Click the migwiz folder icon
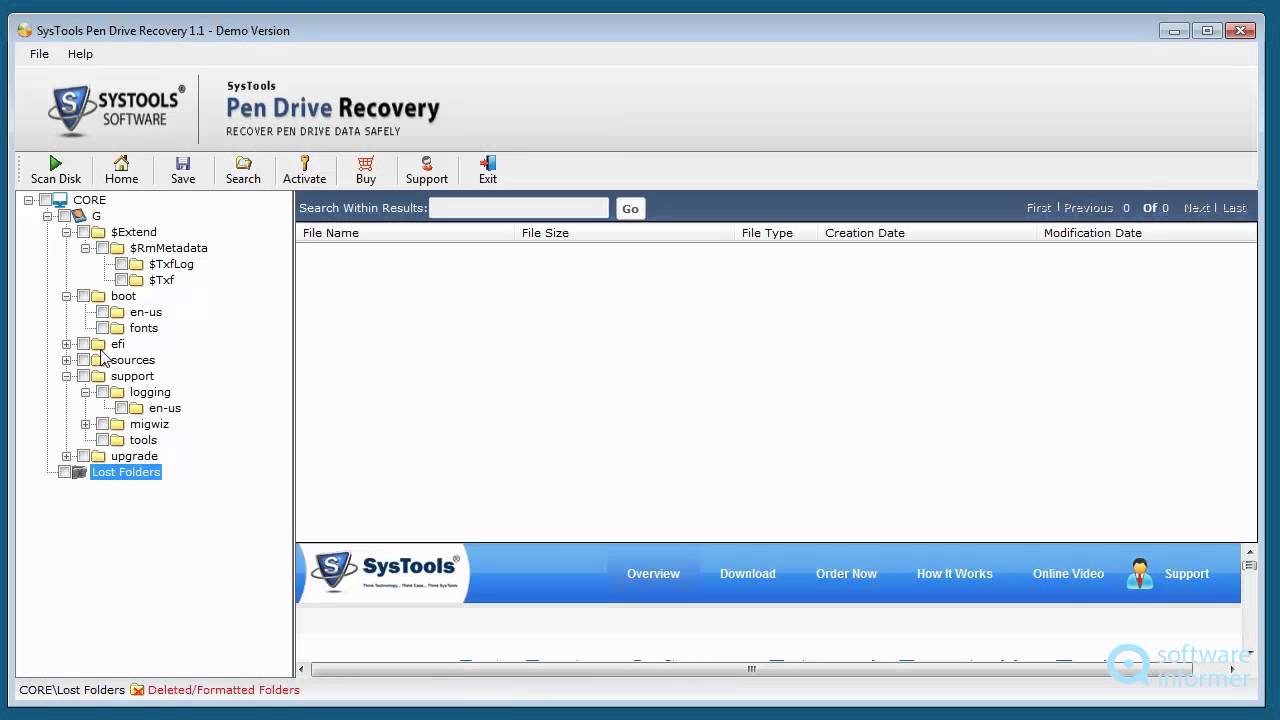 (117, 424)
